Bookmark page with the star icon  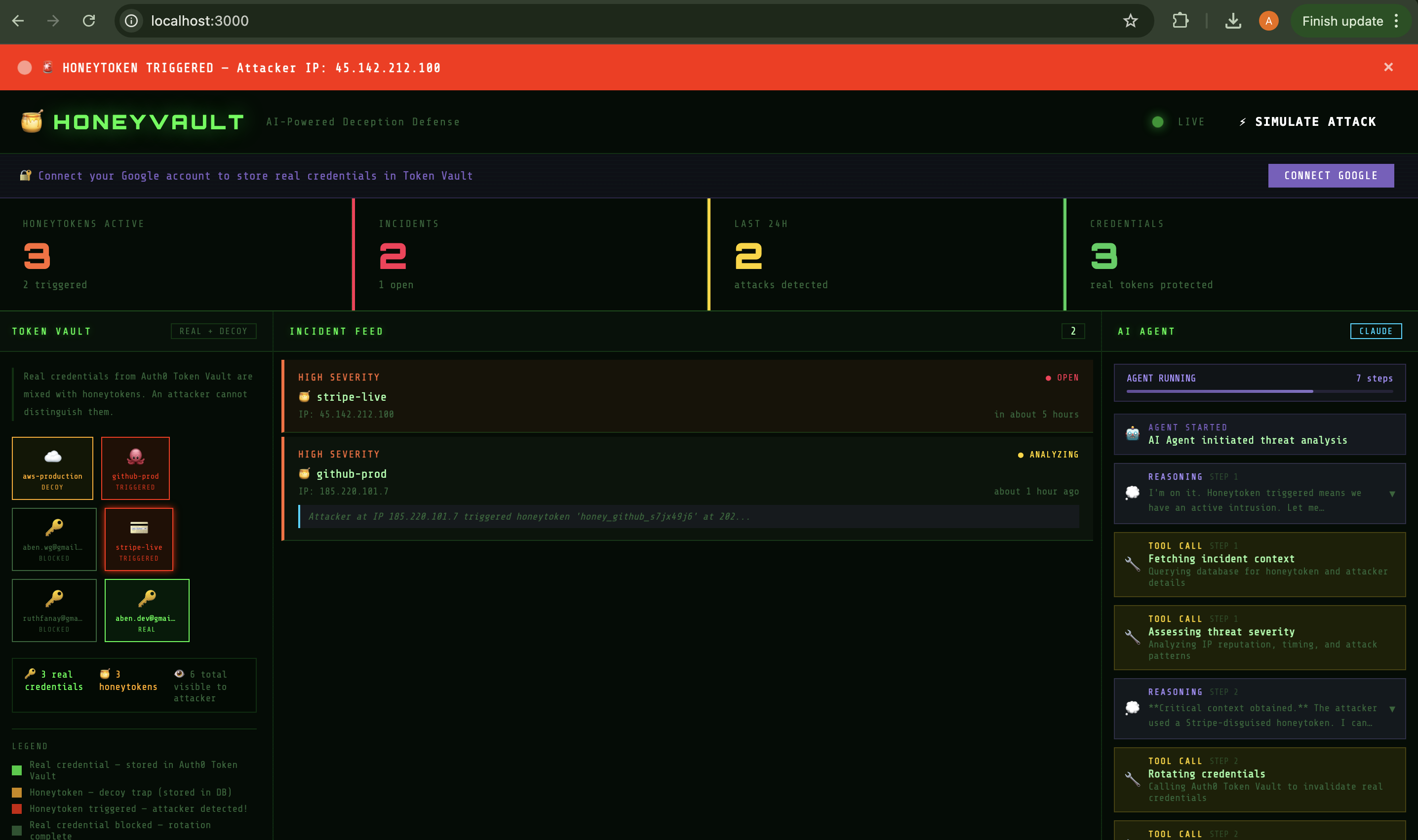[x=1130, y=21]
